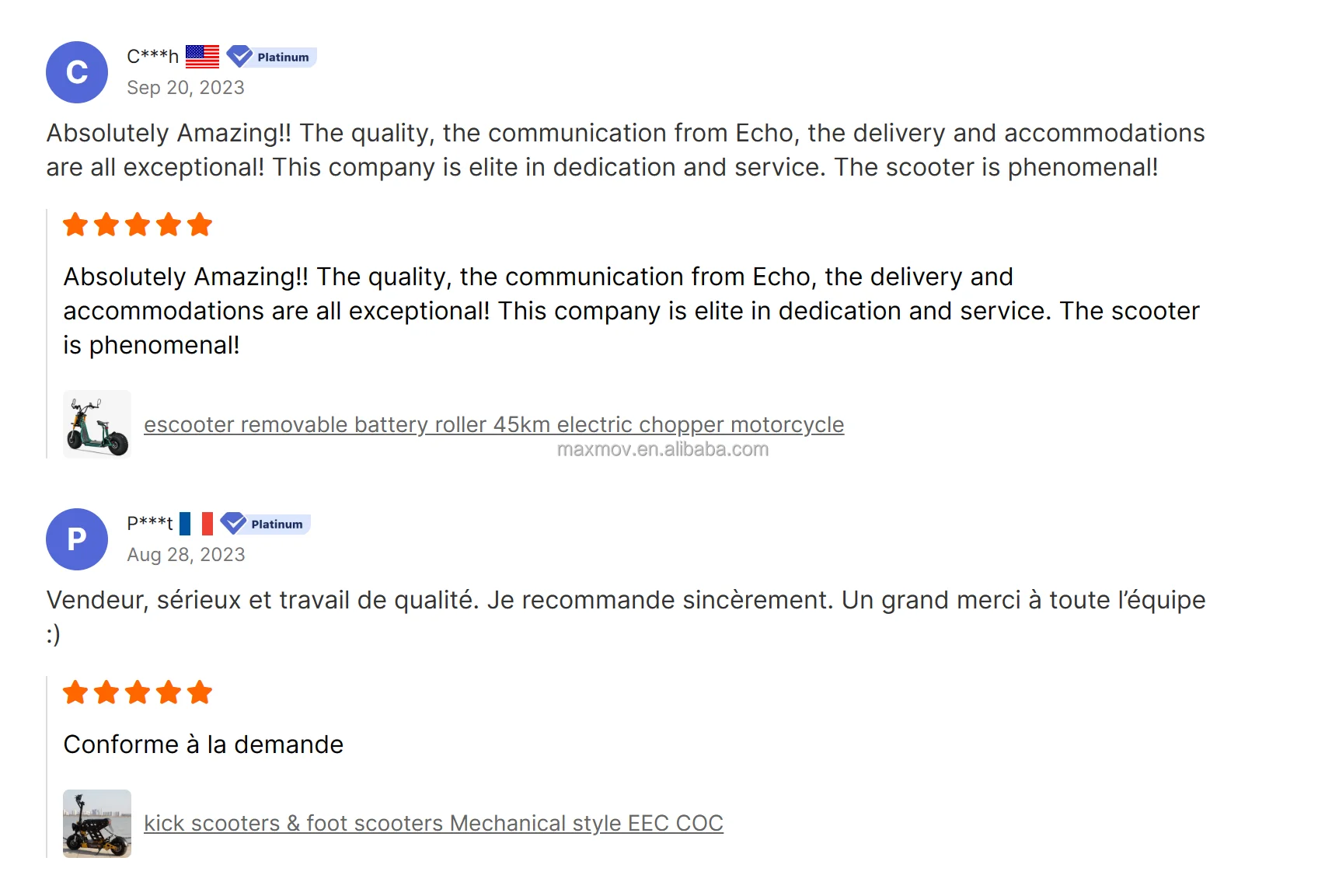
Task: Click the reviewer name C***h
Action: [152, 57]
